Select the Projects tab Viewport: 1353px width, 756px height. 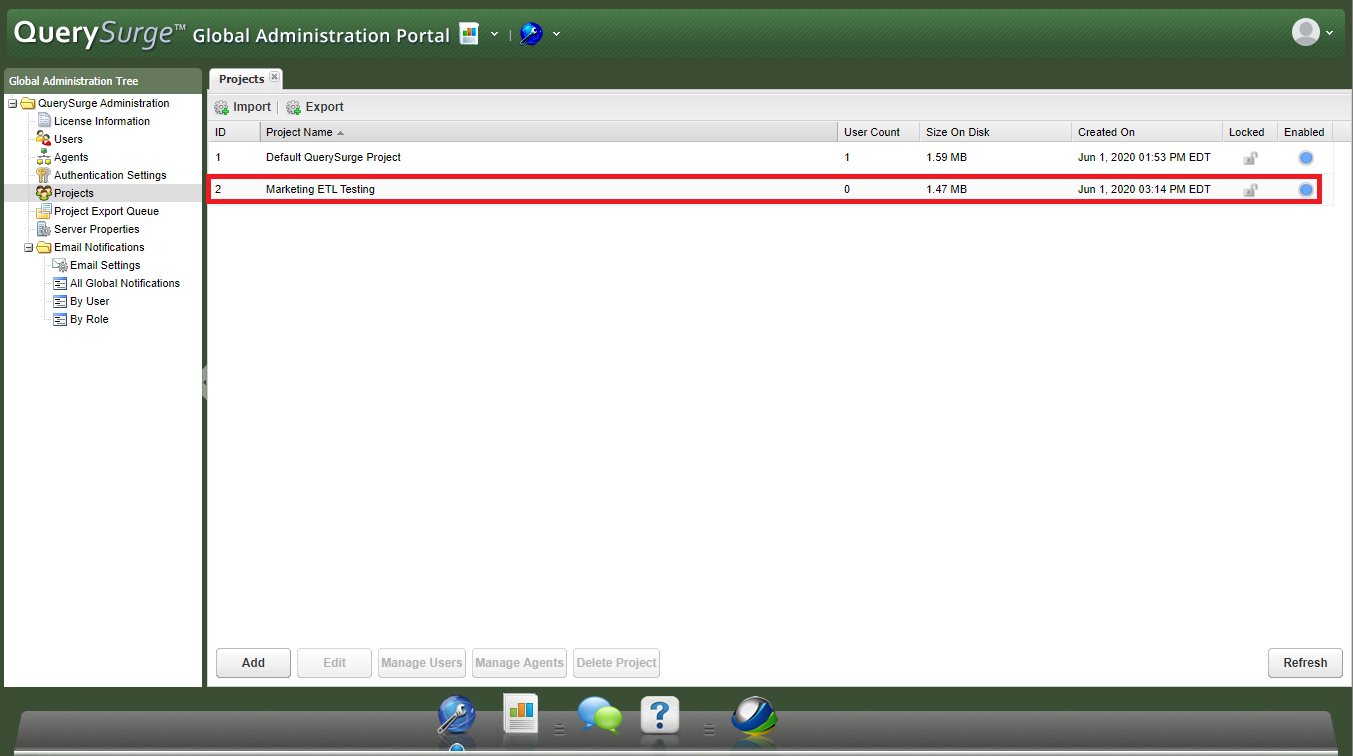pos(241,79)
